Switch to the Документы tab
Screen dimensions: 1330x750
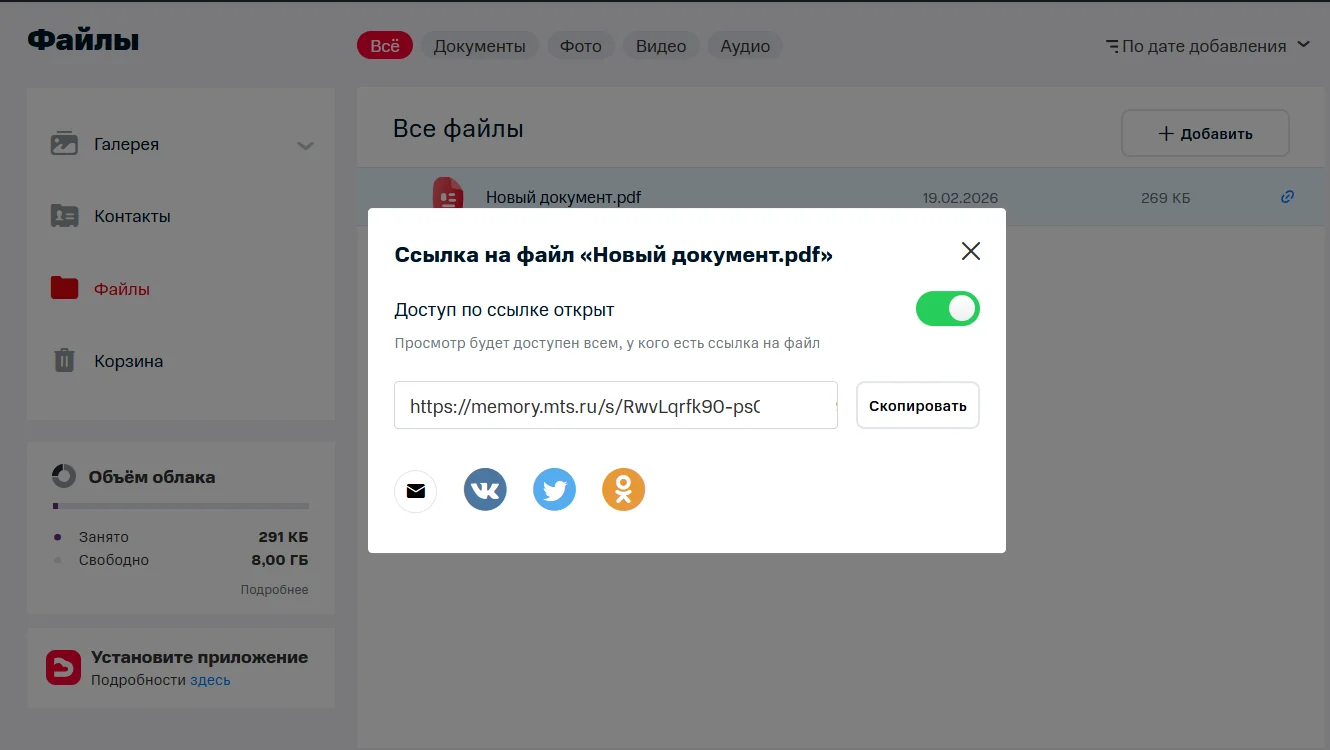[x=479, y=46]
